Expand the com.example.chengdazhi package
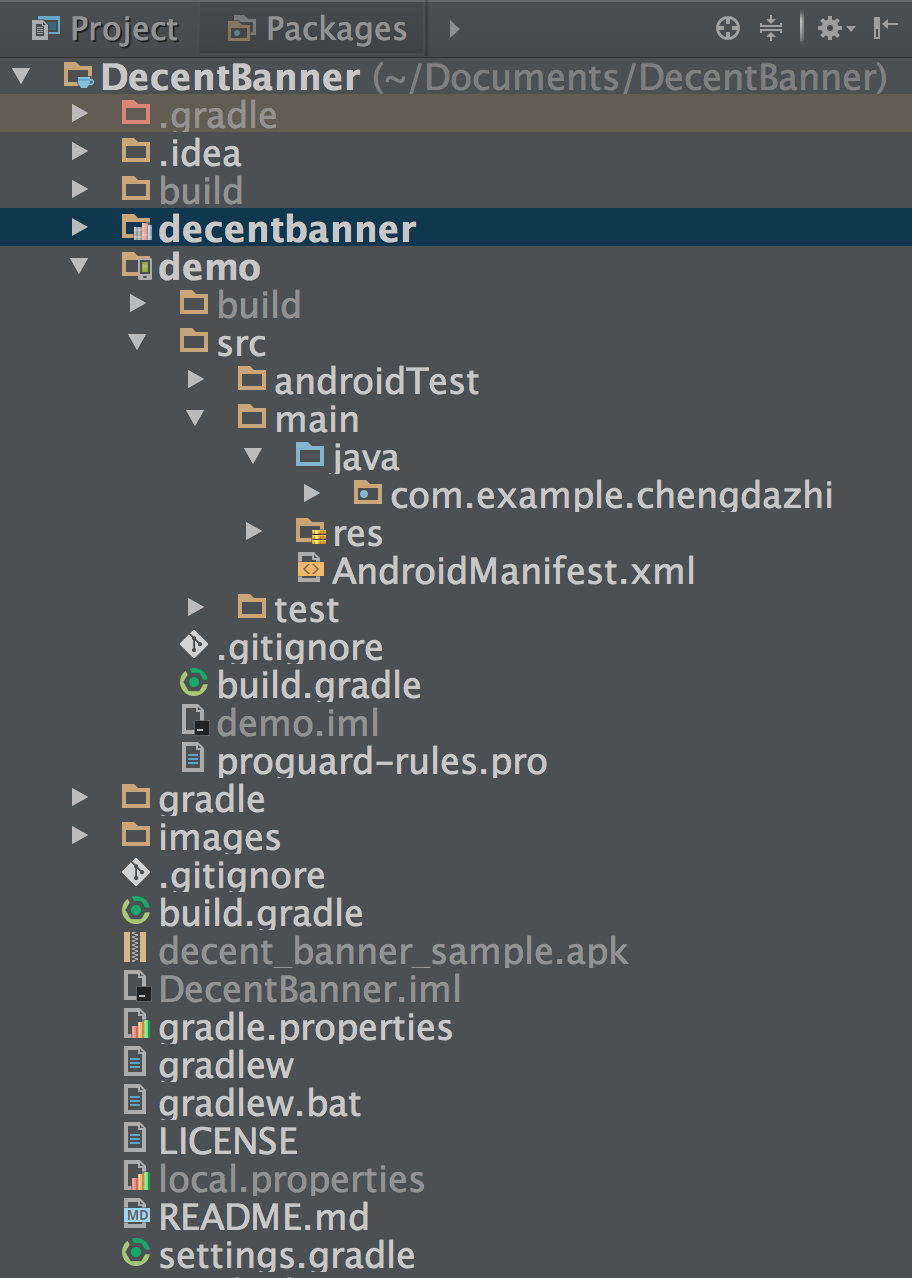Viewport: 912px width, 1278px height. point(312,494)
